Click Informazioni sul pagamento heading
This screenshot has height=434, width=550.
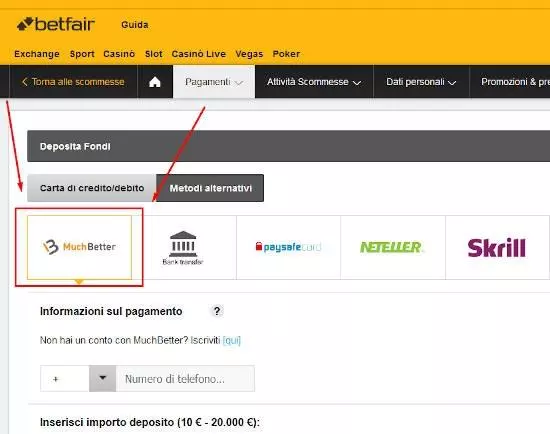click(x=111, y=311)
